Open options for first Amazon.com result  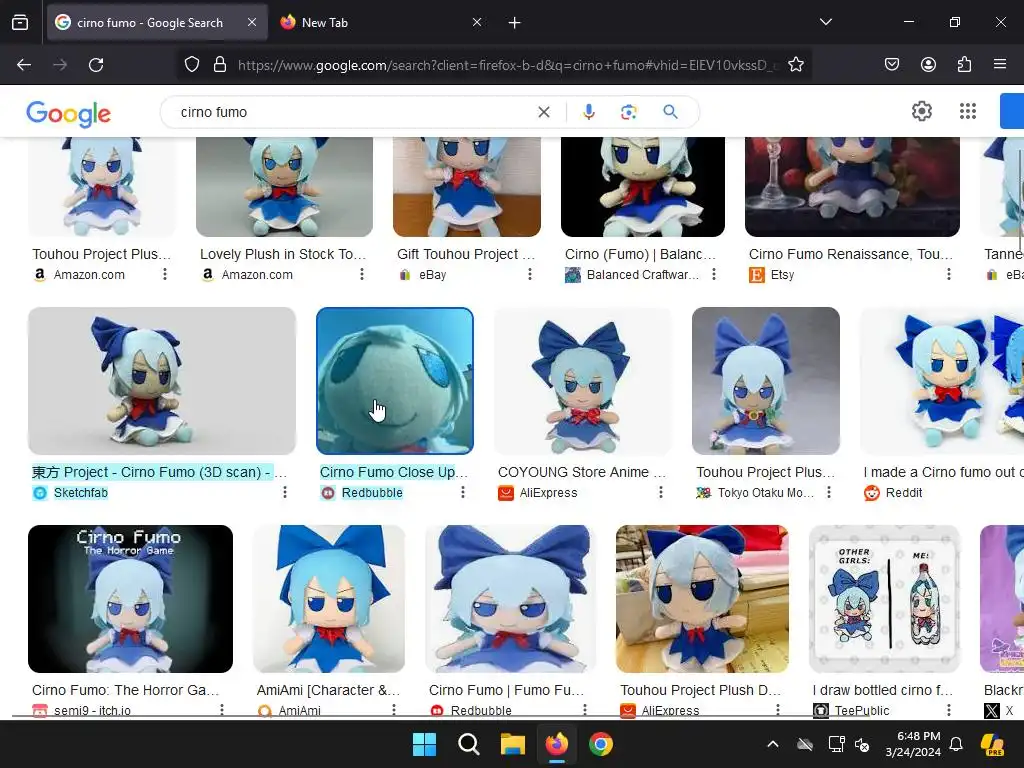tap(165, 274)
